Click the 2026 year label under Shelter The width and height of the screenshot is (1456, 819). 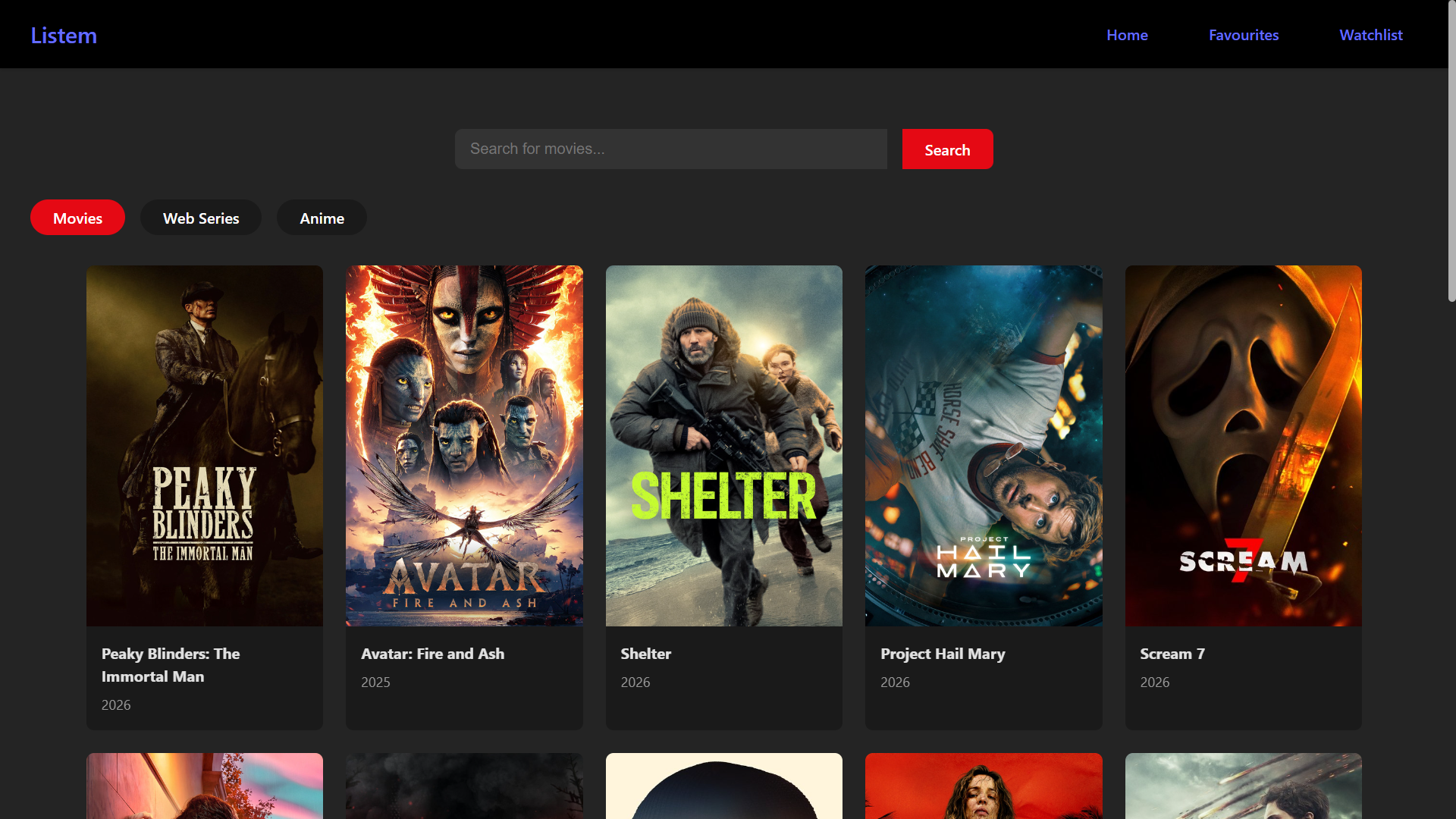[x=635, y=682]
